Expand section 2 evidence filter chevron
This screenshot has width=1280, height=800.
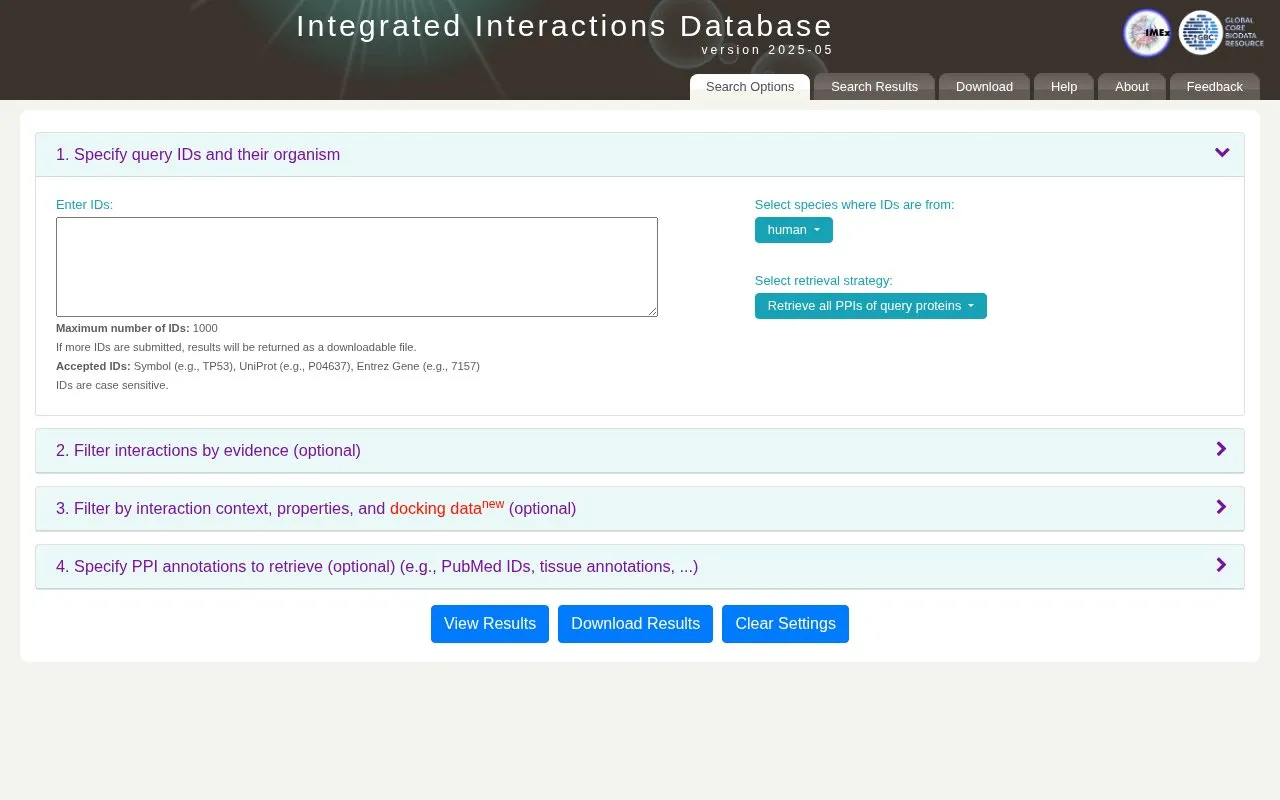coord(1221,449)
